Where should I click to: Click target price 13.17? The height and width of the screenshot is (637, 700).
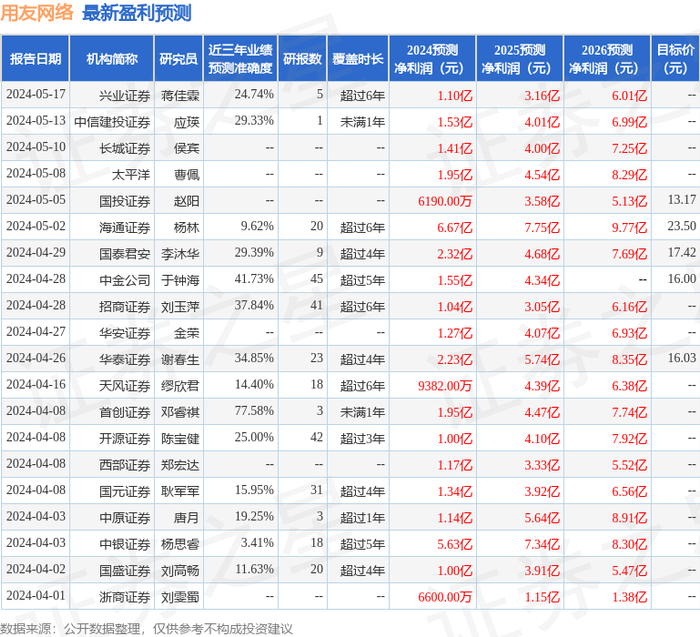tap(682, 200)
